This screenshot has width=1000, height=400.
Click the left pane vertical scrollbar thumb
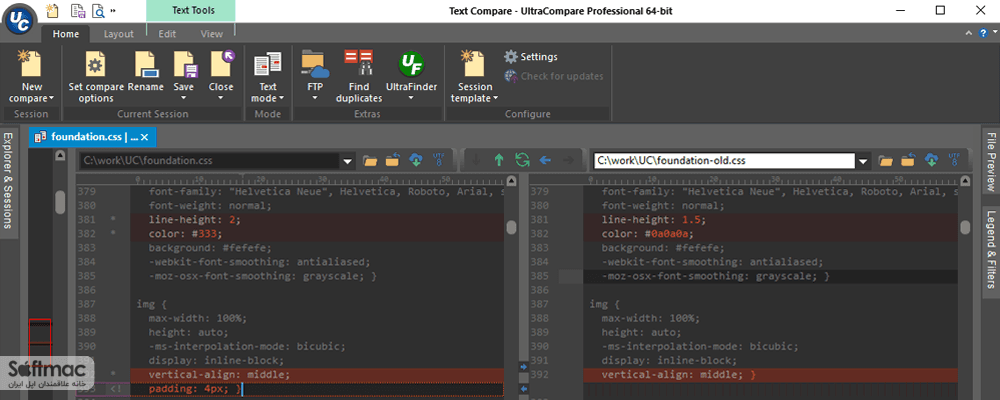point(511,227)
